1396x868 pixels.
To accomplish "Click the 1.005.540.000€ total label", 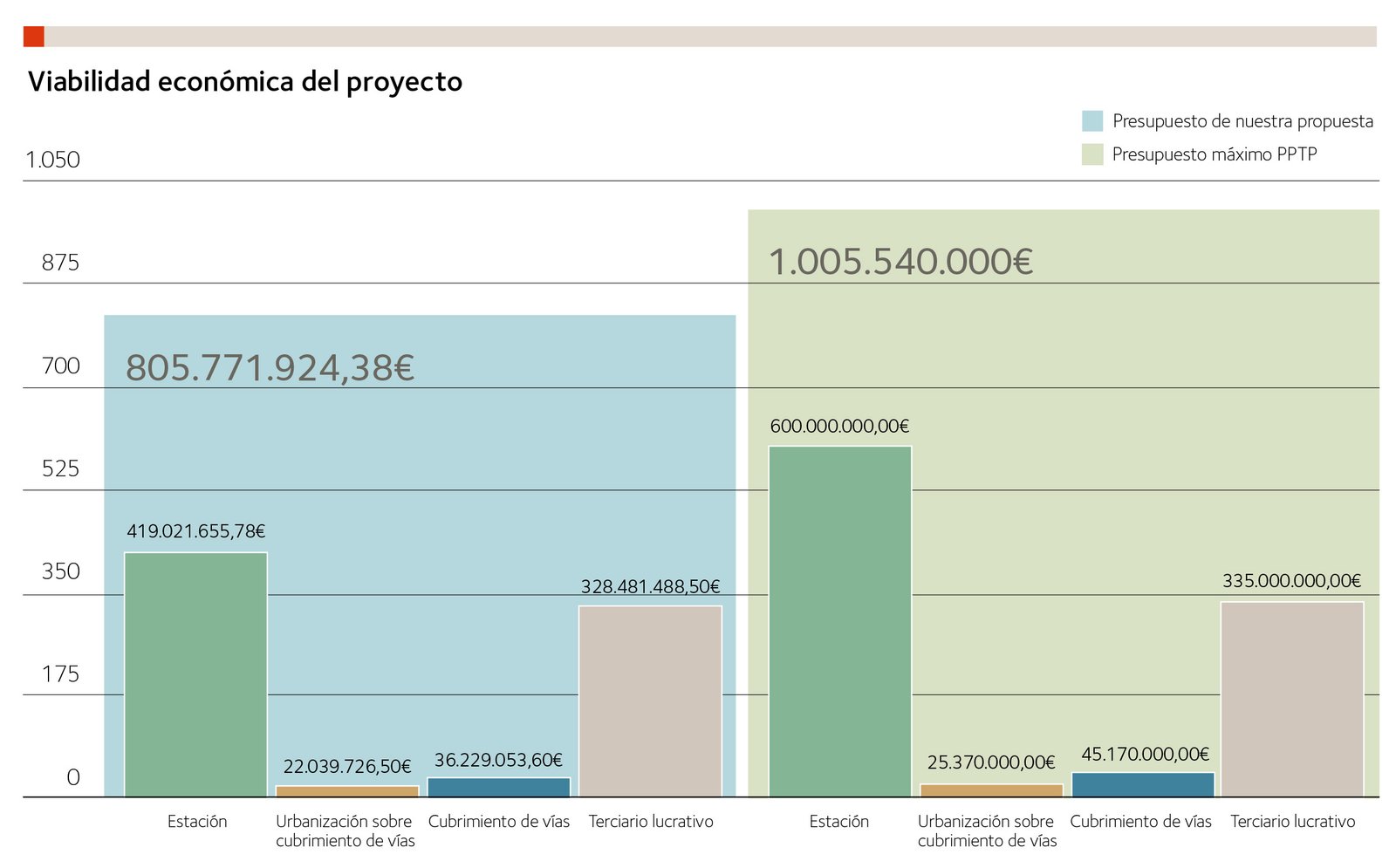I will click(900, 262).
